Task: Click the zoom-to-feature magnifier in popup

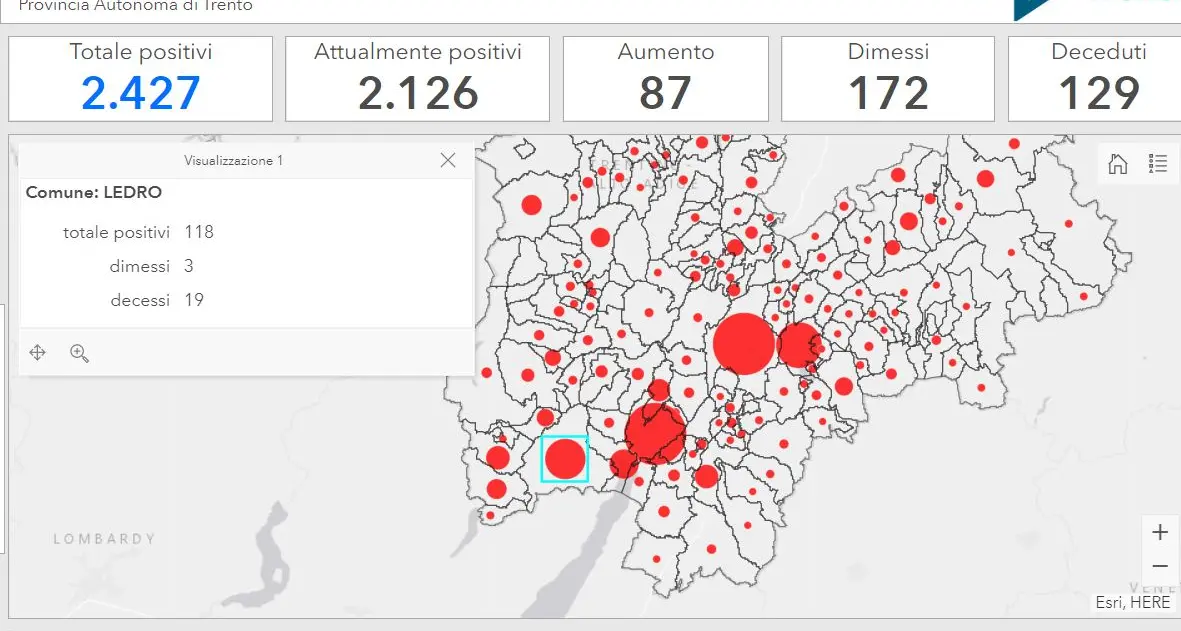Action: tap(79, 352)
